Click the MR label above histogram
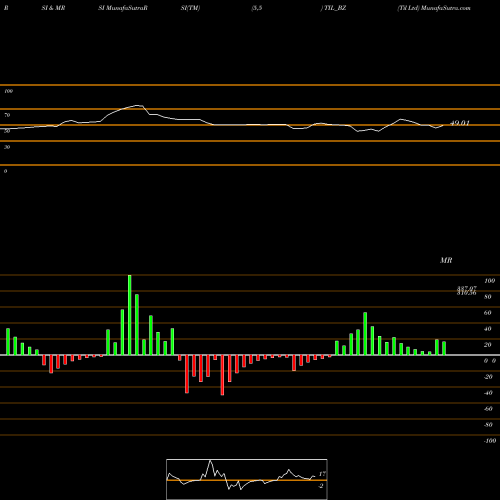Screen dimensions: 500x500 click(446, 260)
